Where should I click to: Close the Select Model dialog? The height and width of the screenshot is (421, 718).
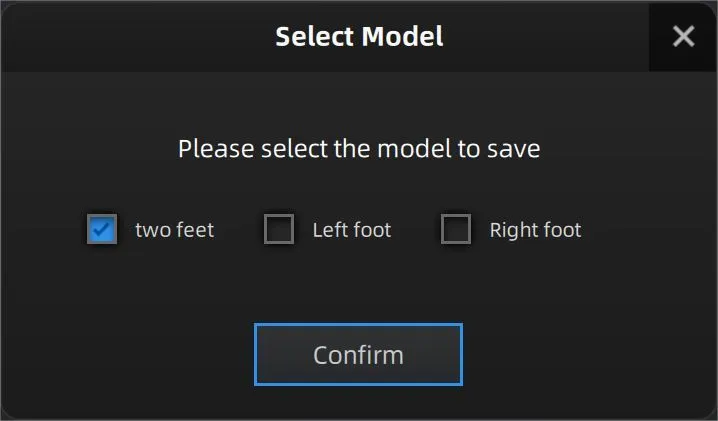tap(683, 37)
